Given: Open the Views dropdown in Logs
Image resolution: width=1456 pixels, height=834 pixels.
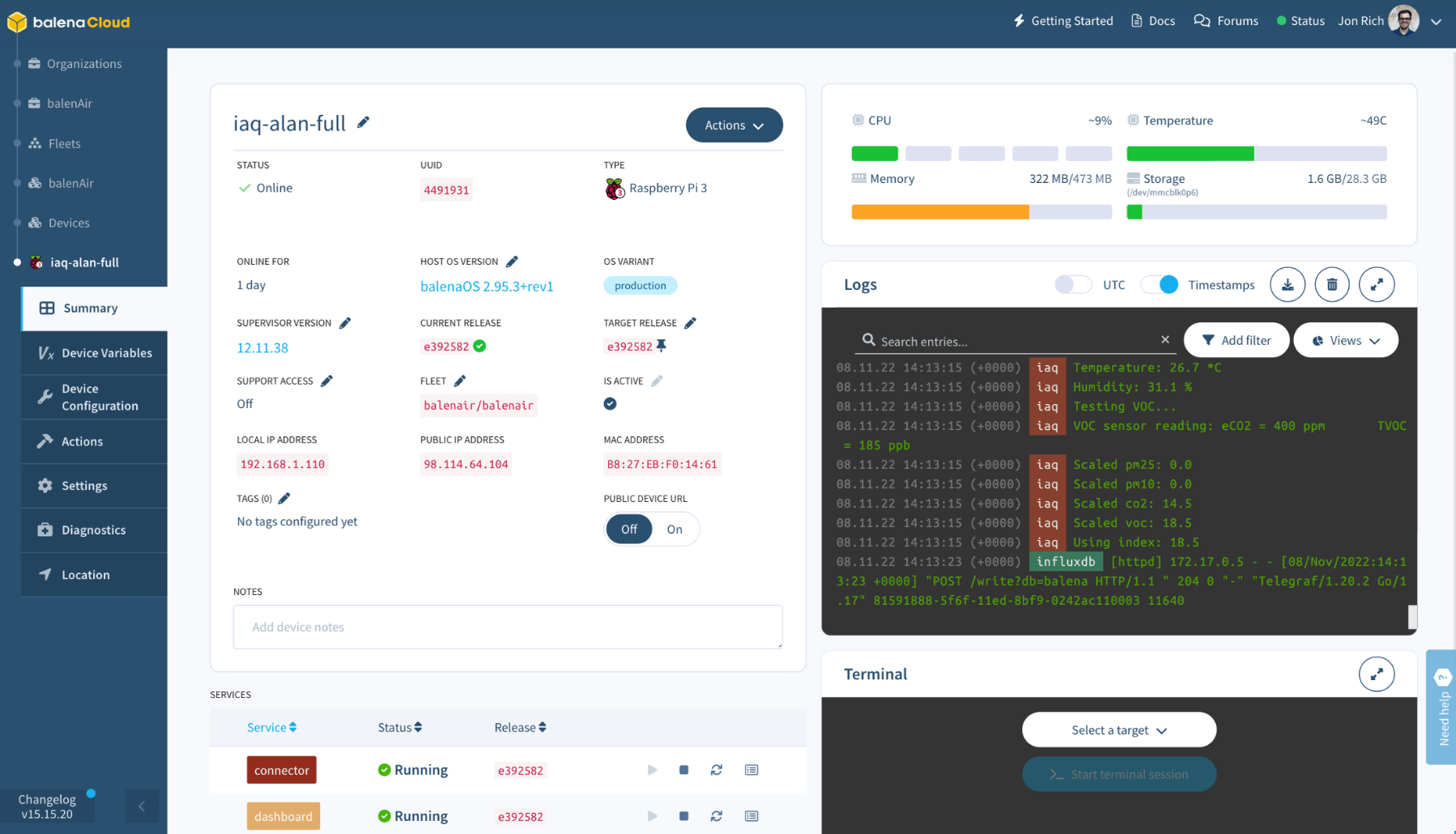Looking at the screenshot, I should [1345, 339].
